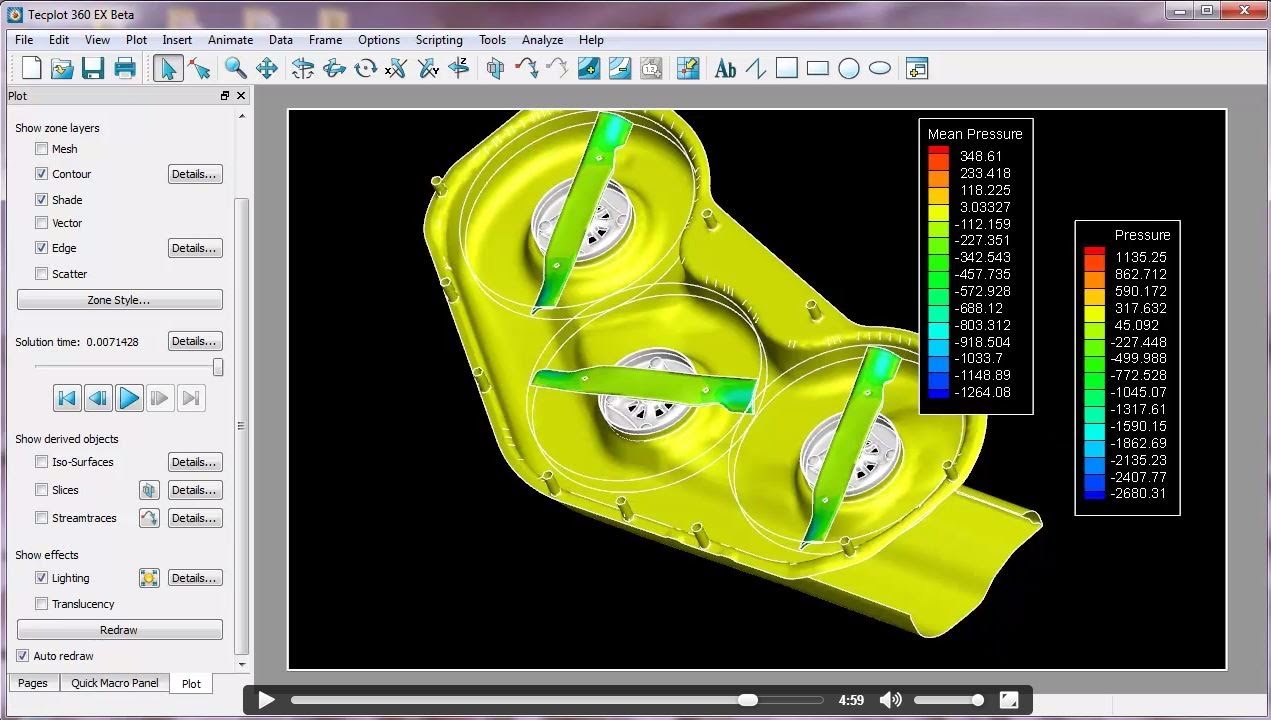Viewport: 1271px width, 720px height.
Task: Save the layout with the floppy disk icon
Action: point(93,68)
